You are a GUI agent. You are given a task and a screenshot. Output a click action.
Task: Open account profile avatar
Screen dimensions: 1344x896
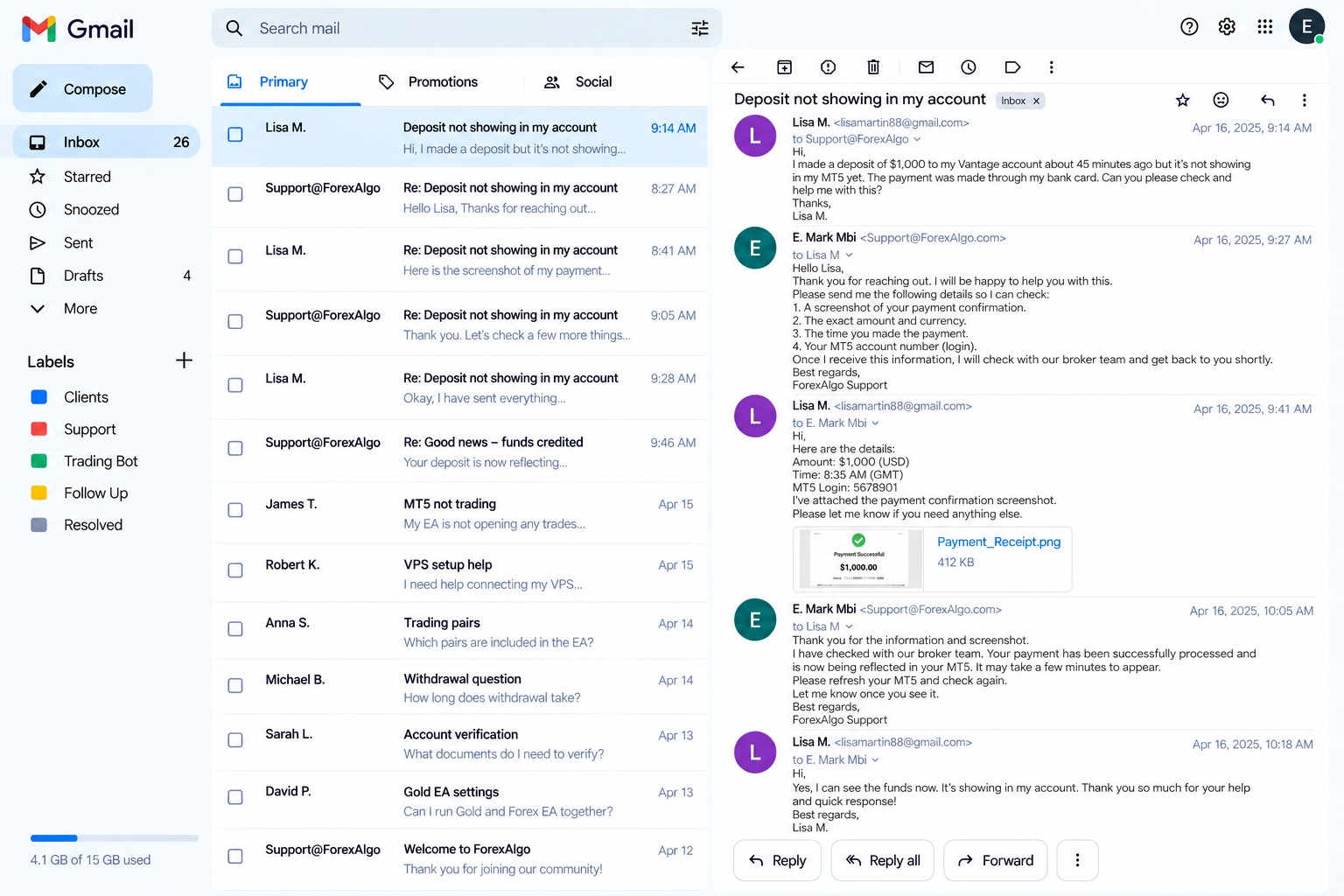1306,27
